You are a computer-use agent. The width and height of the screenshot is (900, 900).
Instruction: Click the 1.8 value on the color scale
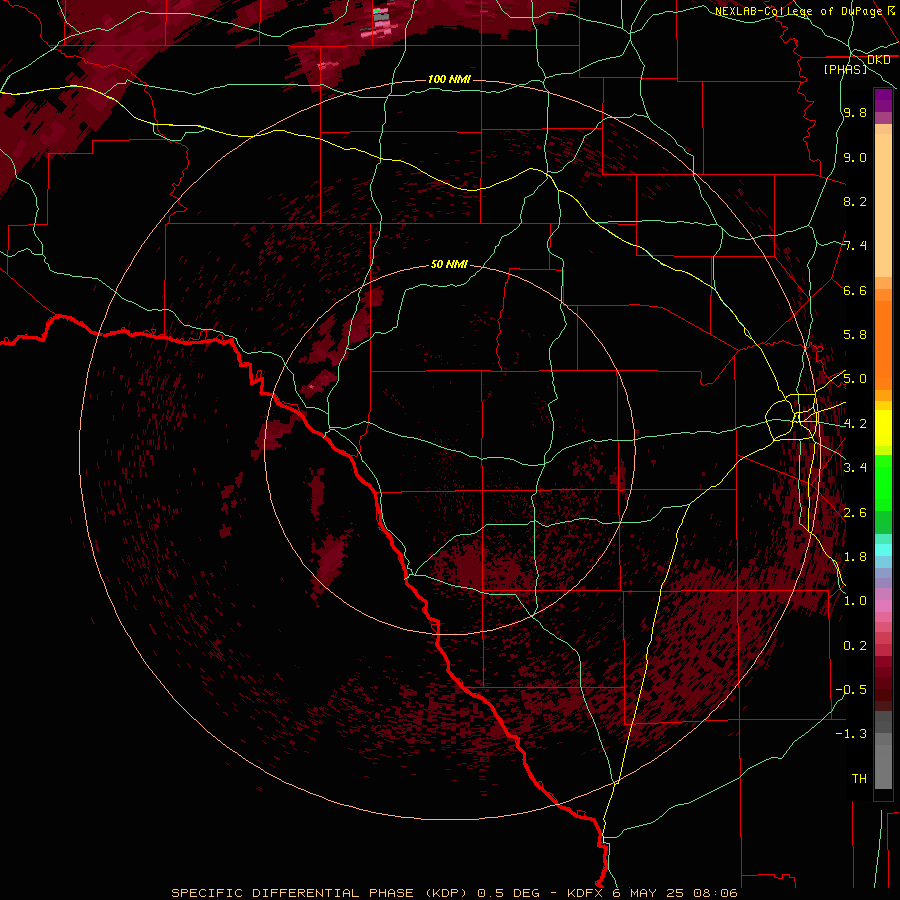point(855,557)
